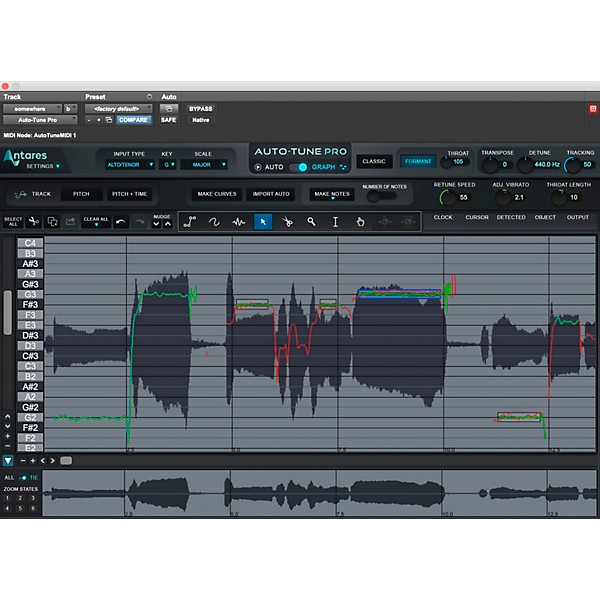Viewport: 600px width, 600px height.
Task: Click the Track pitch button
Action: click(33, 194)
